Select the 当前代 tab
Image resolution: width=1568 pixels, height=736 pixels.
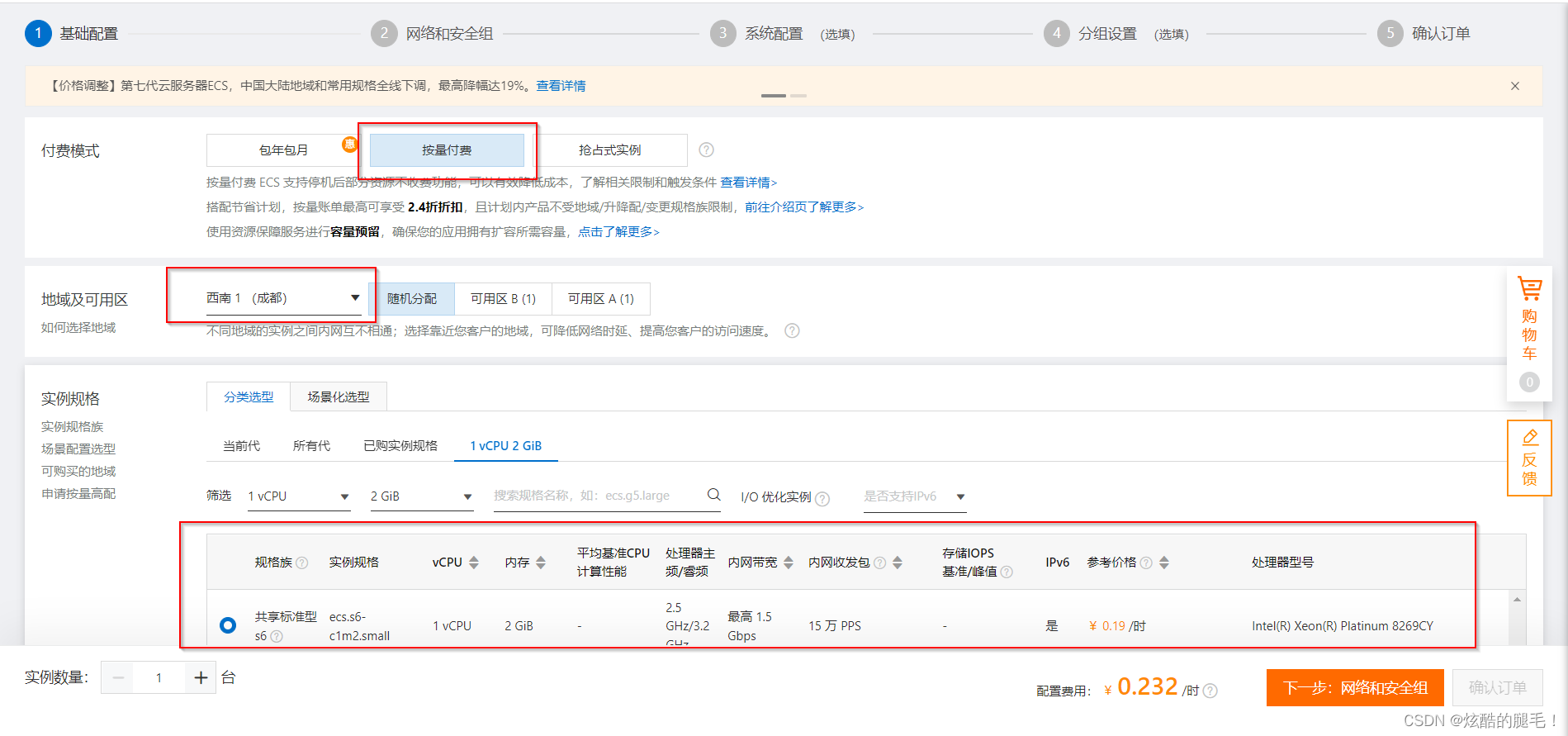click(x=241, y=446)
